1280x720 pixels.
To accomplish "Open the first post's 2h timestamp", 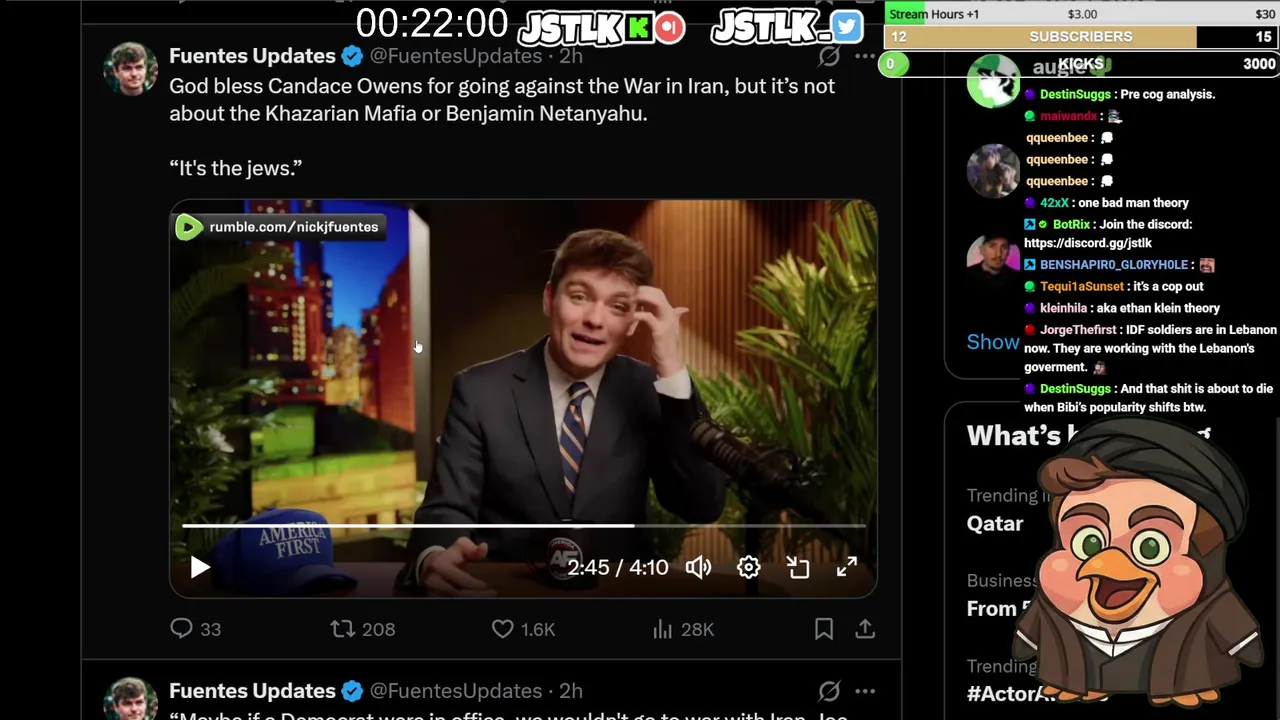I will (x=571, y=56).
